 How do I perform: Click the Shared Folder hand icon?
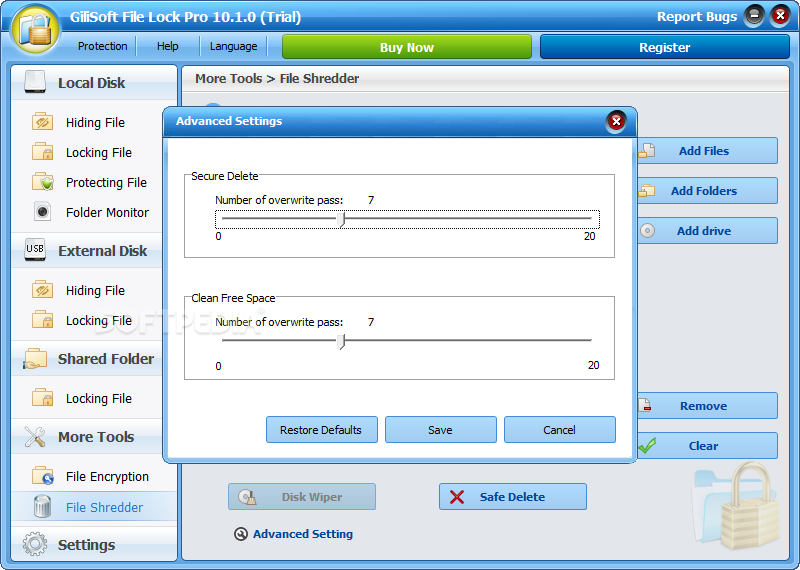tap(35, 359)
